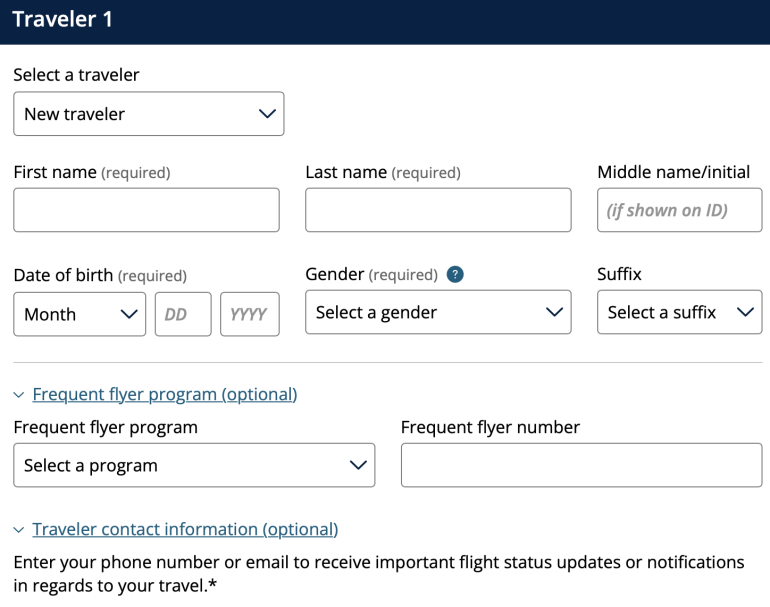Viewport: 770px width, 607px height.
Task: Click the First name input field
Action: click(x=146, y=210)
